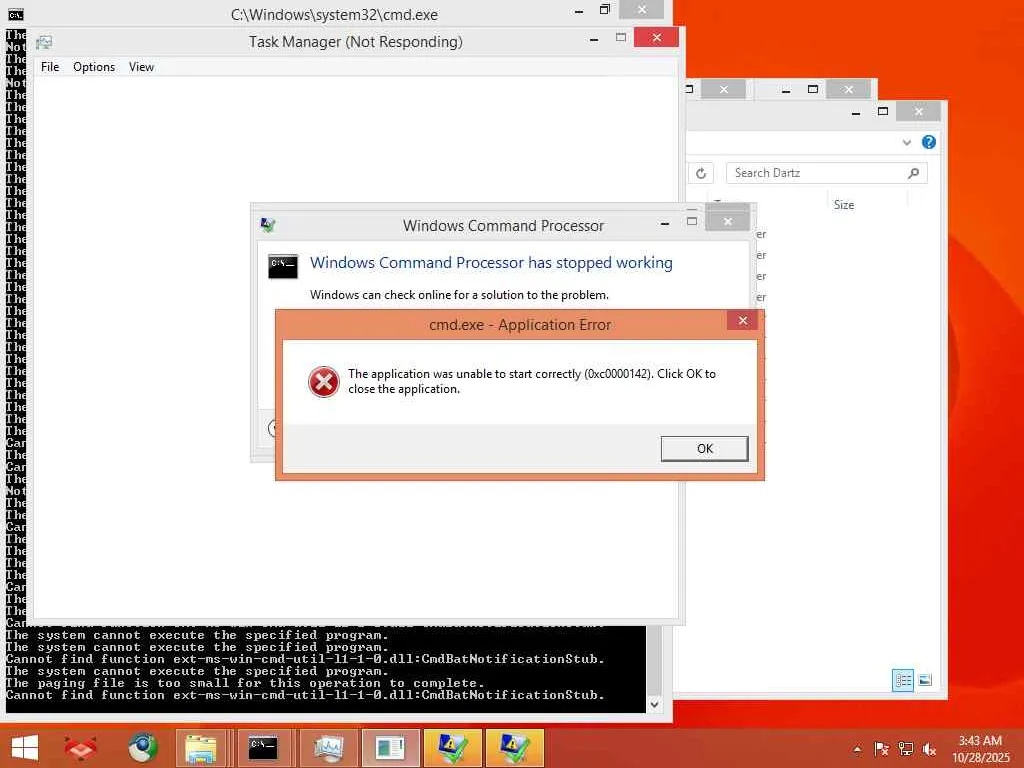This screenshot has height=768, width=1024.
Task: Click OK in the cmd.exe Application Error dialog
Action: click(x=704, y=449)
